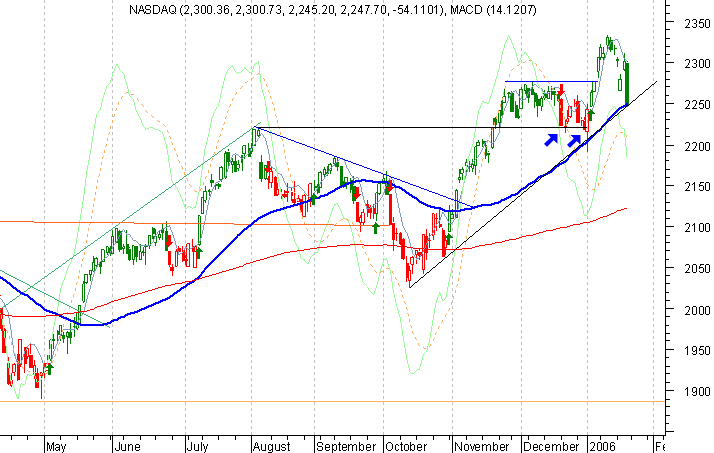Click the 1950 price axis label
The height and width of the screenshot is (453, 714).
(697, 351)
